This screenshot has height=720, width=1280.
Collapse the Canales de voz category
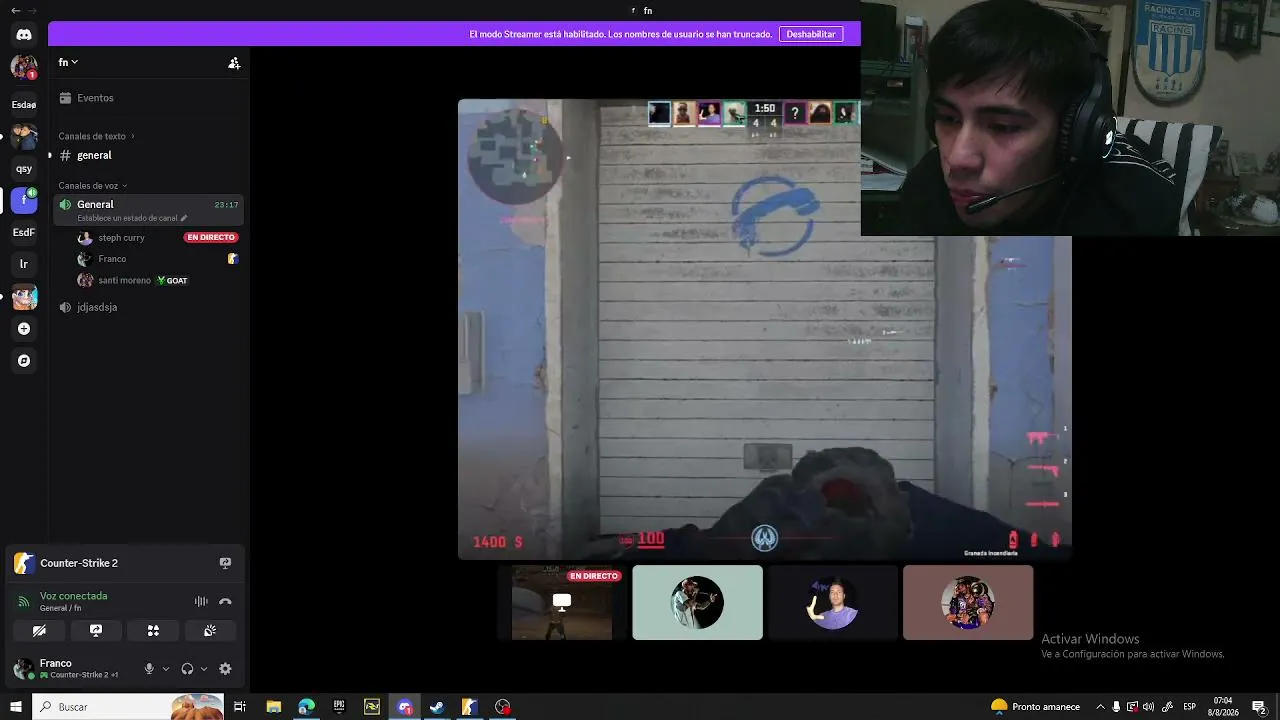[93, 186]
